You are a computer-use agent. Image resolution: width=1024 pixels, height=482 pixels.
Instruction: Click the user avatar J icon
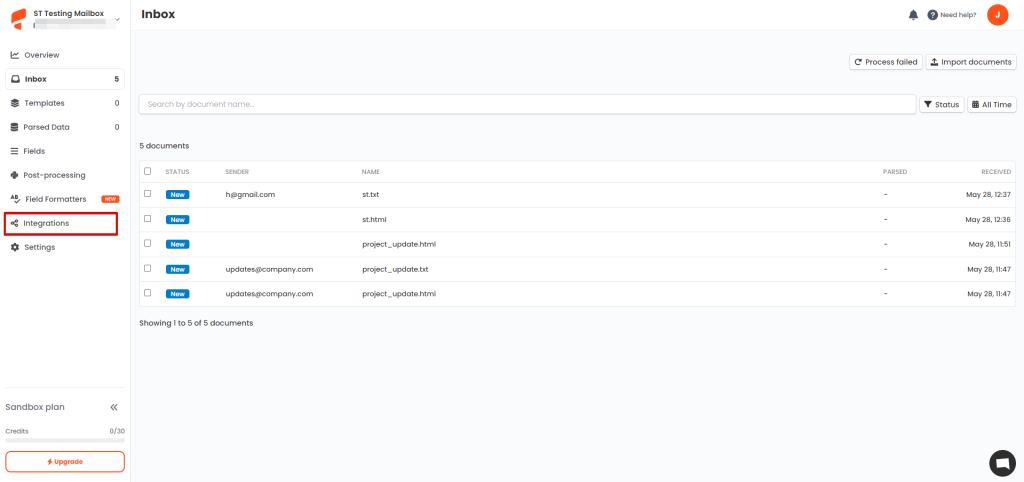click(997, 15)
